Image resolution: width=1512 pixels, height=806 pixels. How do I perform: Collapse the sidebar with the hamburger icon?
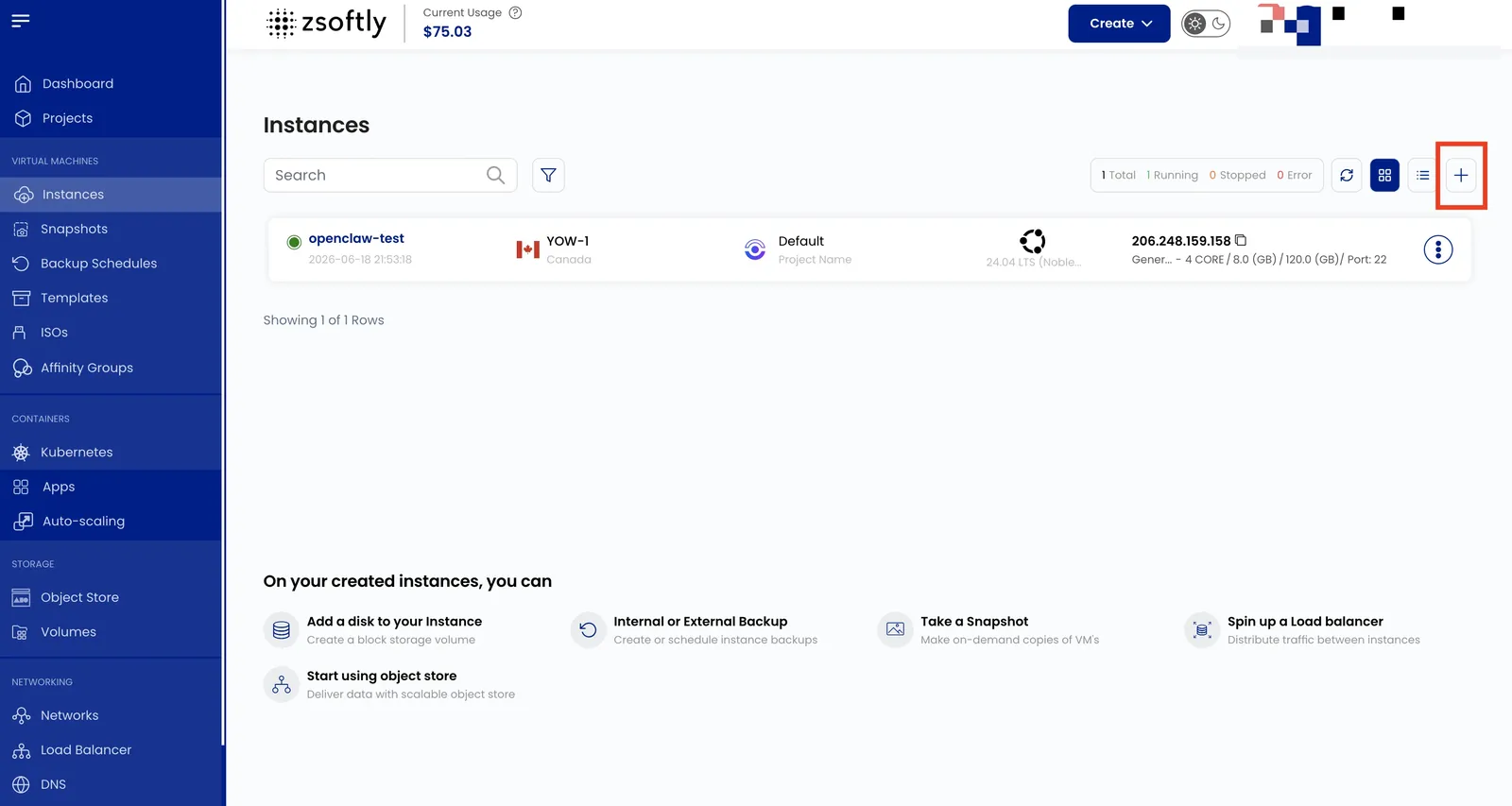click(21, 21)
